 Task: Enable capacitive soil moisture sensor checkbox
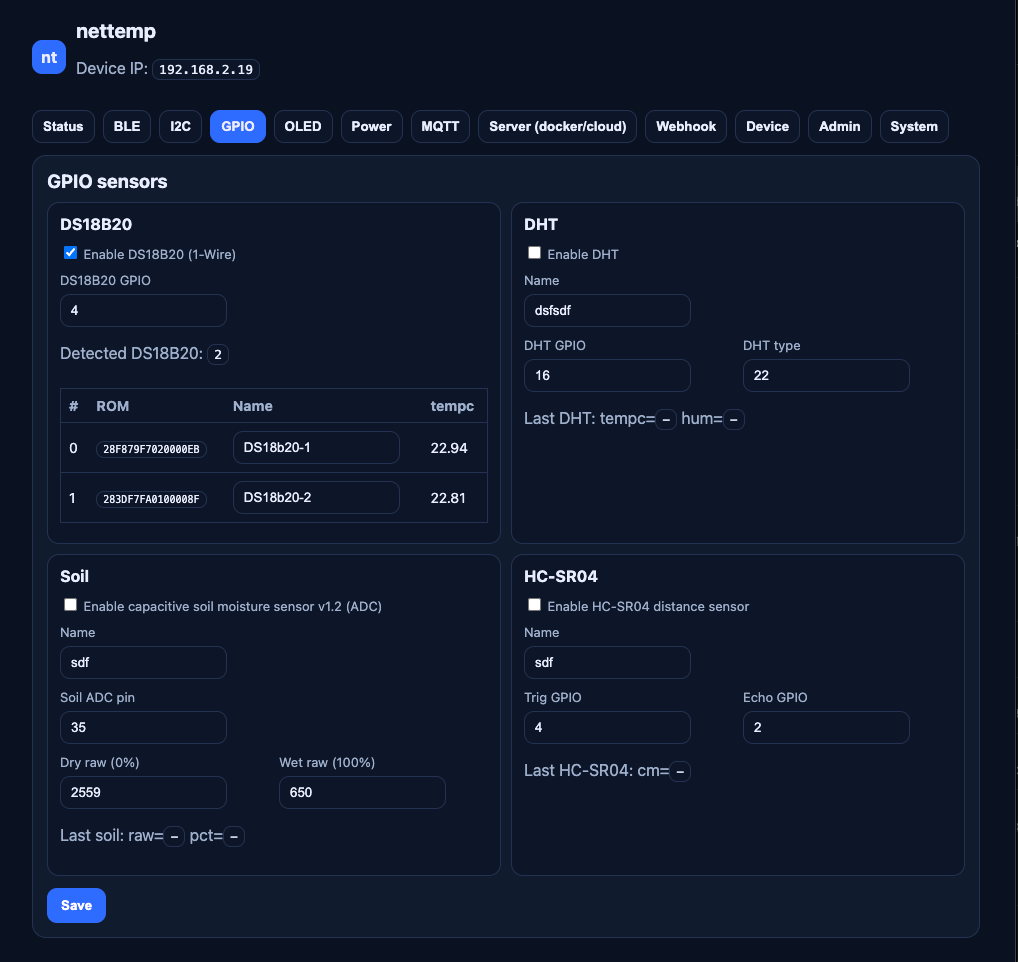click(x=71, y=605)
